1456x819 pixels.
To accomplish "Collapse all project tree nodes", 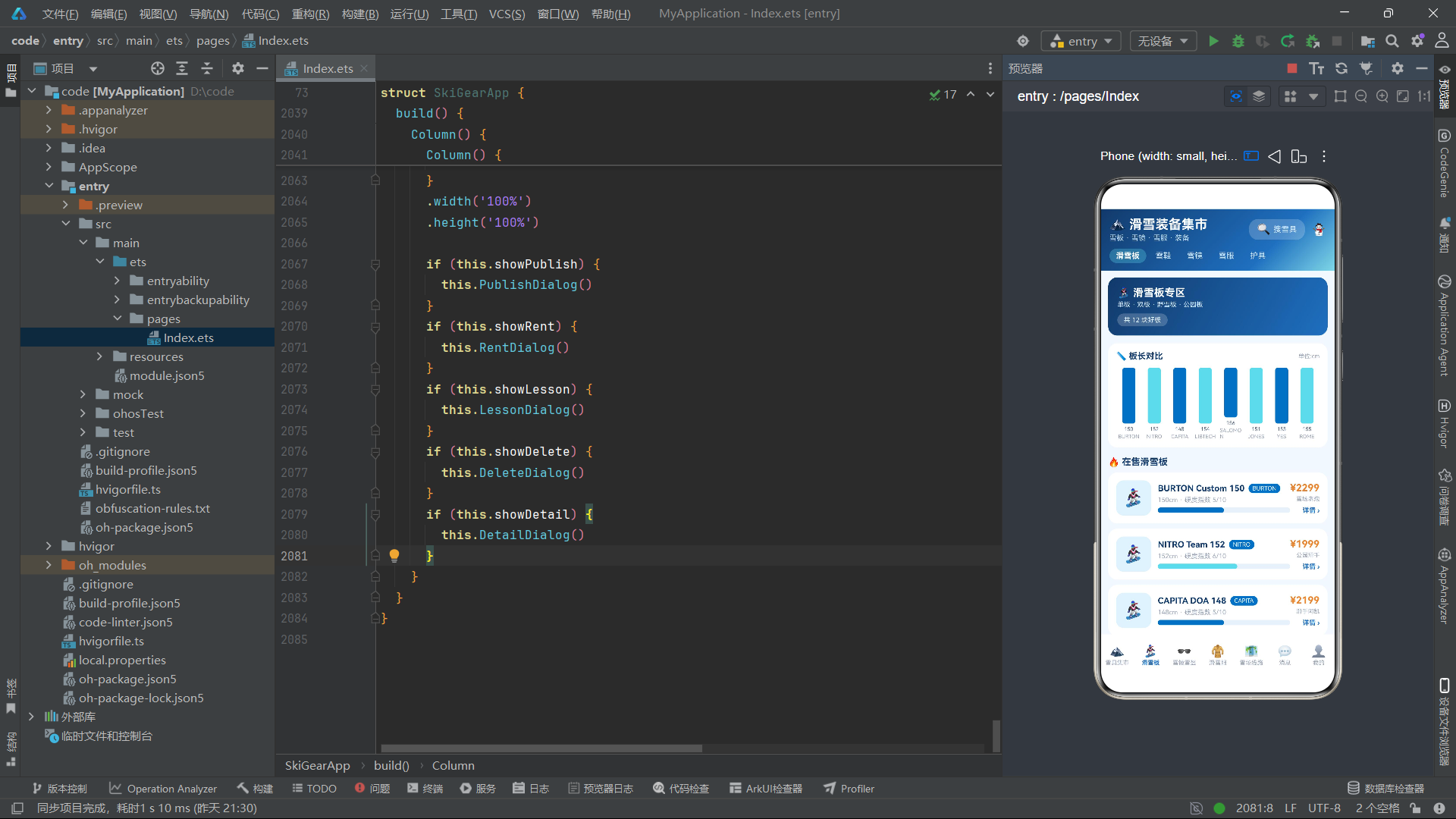I will click(207, 68).
